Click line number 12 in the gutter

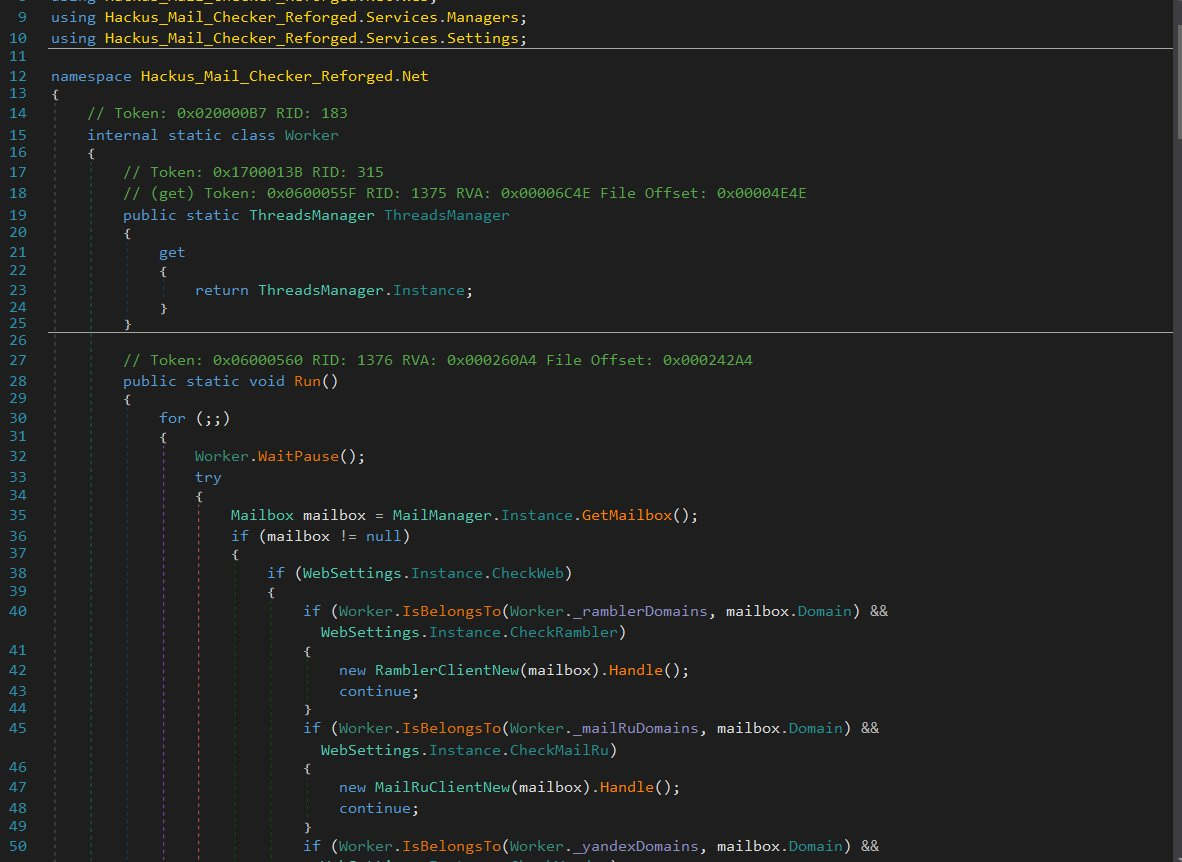(18, 76)
